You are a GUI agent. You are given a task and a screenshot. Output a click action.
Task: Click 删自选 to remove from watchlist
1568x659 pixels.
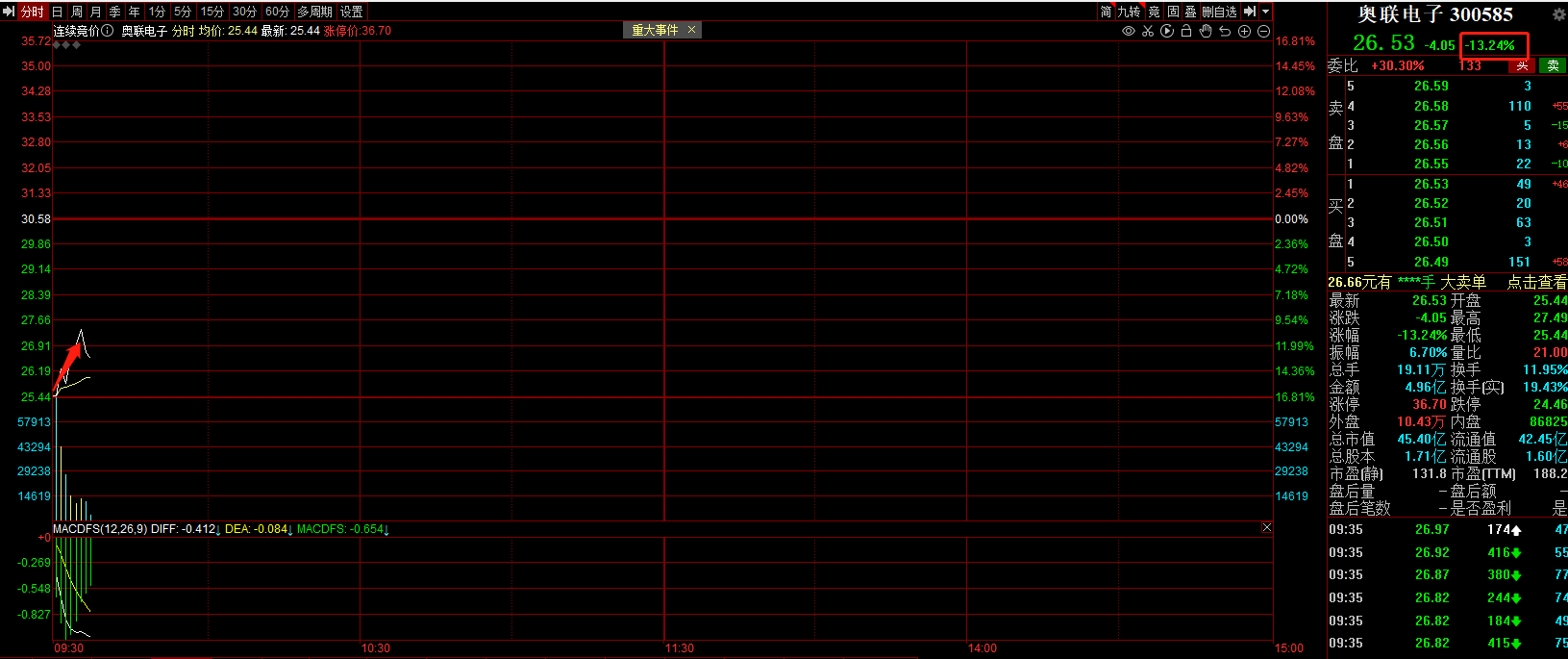(1219, 12)
